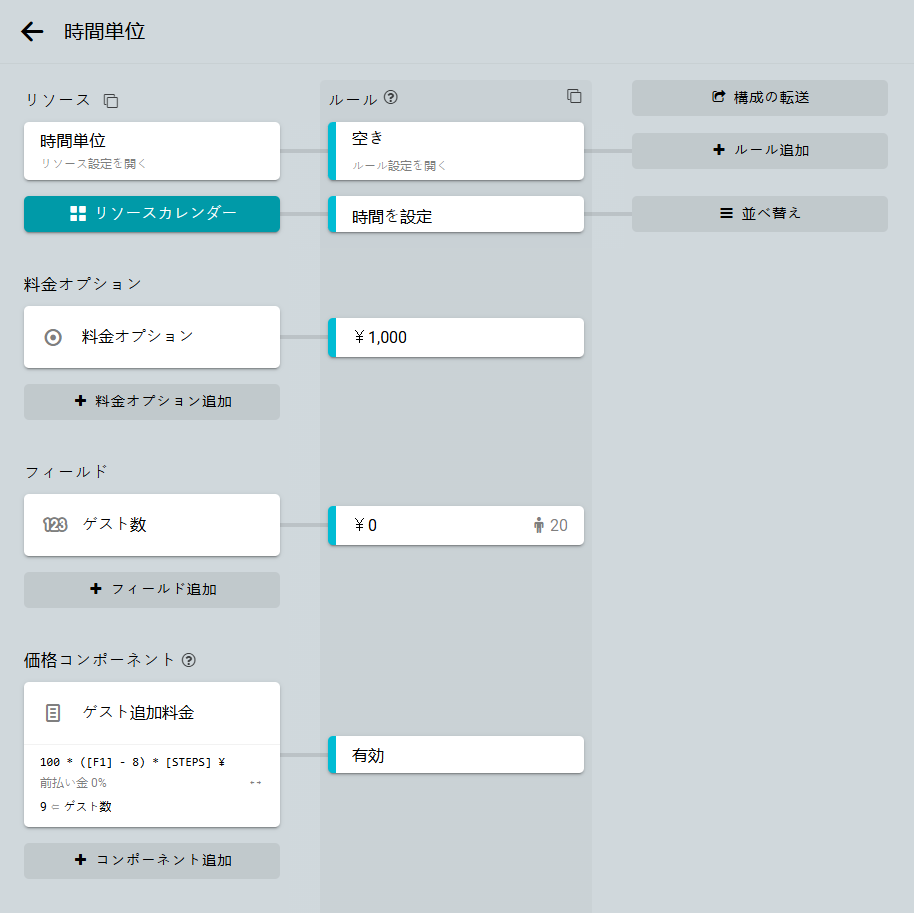Open the 時間を設定 rule card
The height and width of the screenshot is (913, 914).
coord(457,215)
